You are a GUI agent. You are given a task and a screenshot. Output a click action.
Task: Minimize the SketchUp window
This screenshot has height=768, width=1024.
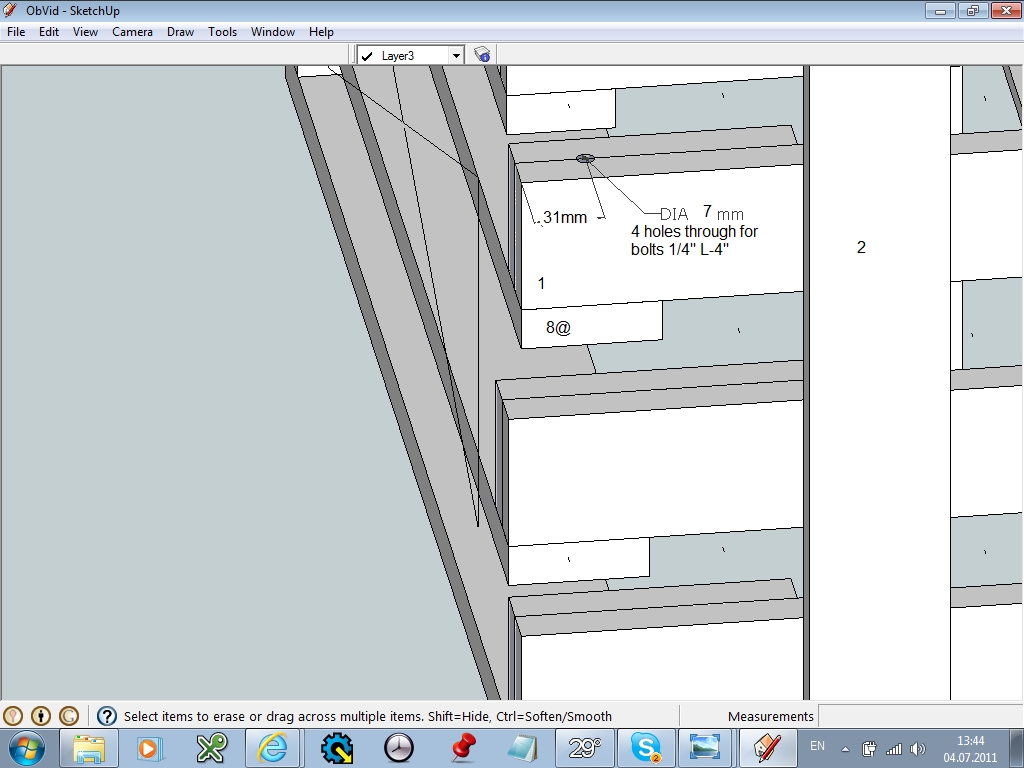point(940,11)
